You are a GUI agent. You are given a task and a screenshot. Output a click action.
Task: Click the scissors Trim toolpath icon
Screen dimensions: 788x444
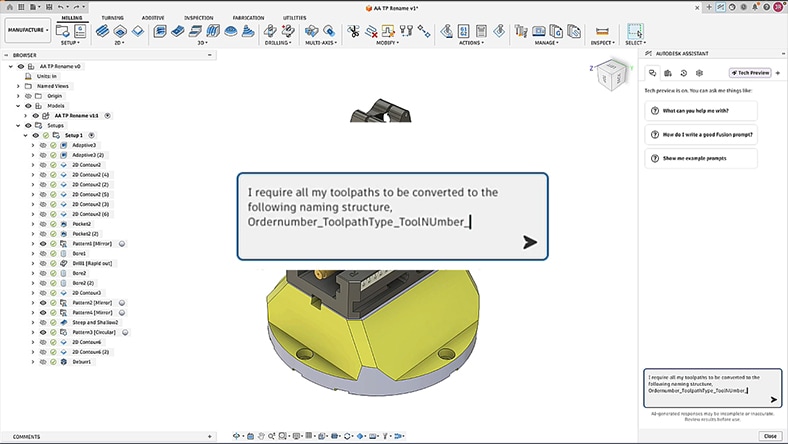pos(353,31)
